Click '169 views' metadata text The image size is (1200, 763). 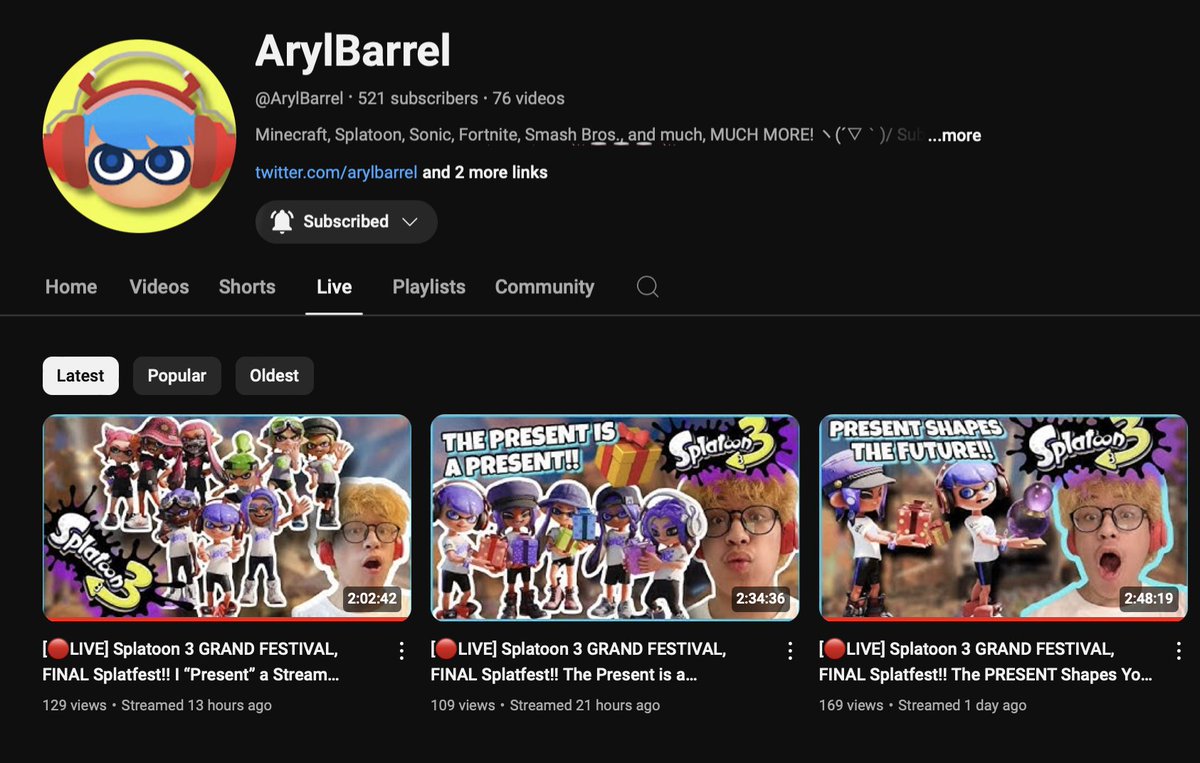click(850, 705)
